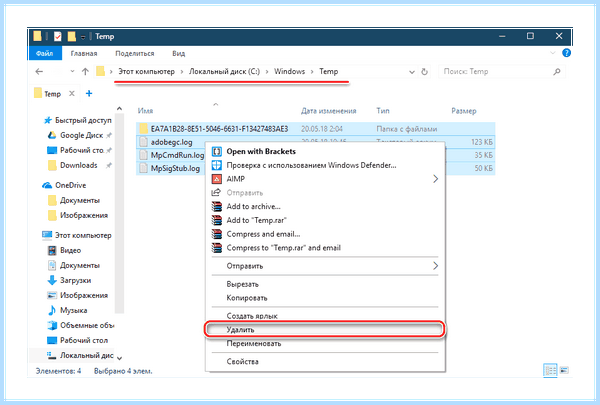Screen dimensions: 600x405
Task: Open the Поделиться ribbon tab
Action: (135, 53)
